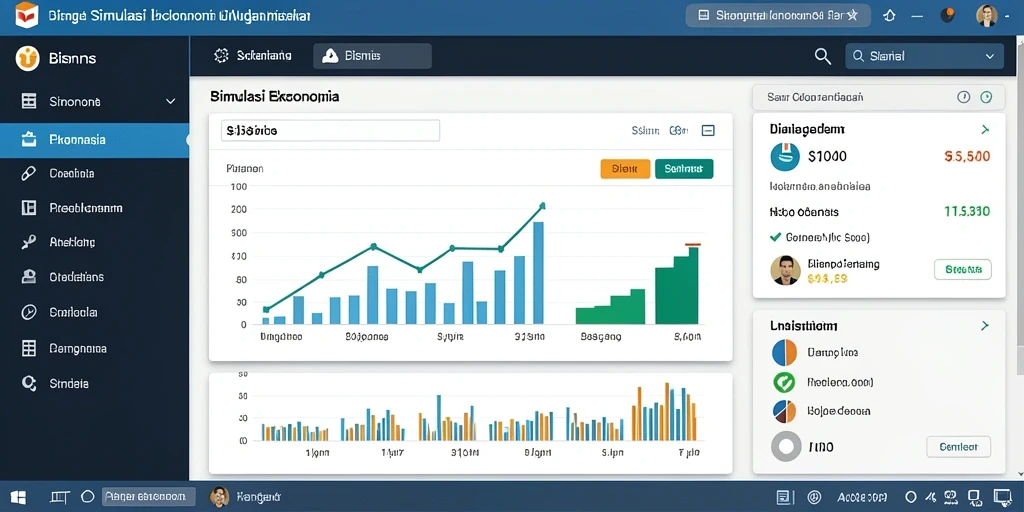Click the orange Bisnns logo circle in sidebar
Image resolution: width=1024 pixels, height=512 pixels.
click(x=27, y=58)
